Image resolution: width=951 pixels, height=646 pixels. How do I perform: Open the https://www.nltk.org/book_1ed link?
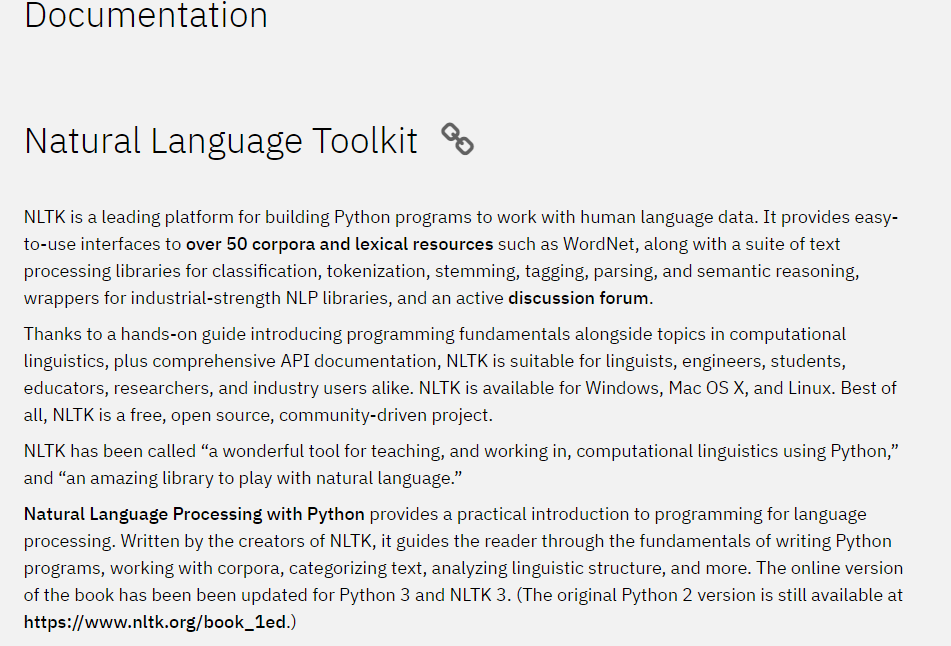pos(155,622)
